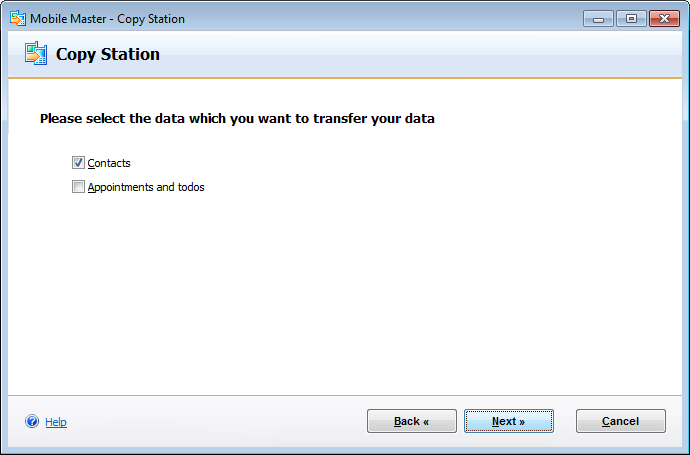690x455 pixels.
Task: Go back with the Back button
Action: point(411,421)
